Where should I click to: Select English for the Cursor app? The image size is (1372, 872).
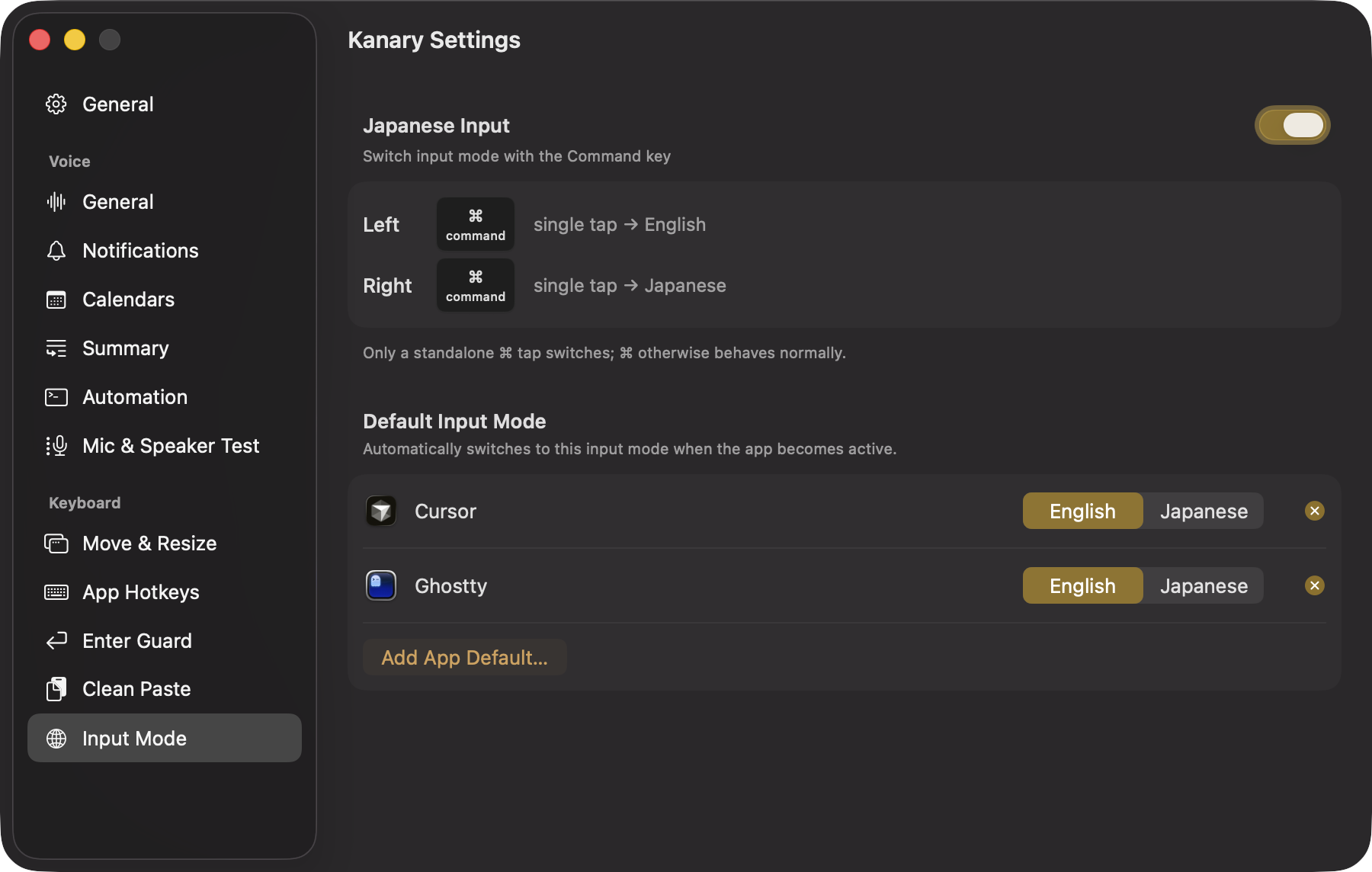[1082, 511]
